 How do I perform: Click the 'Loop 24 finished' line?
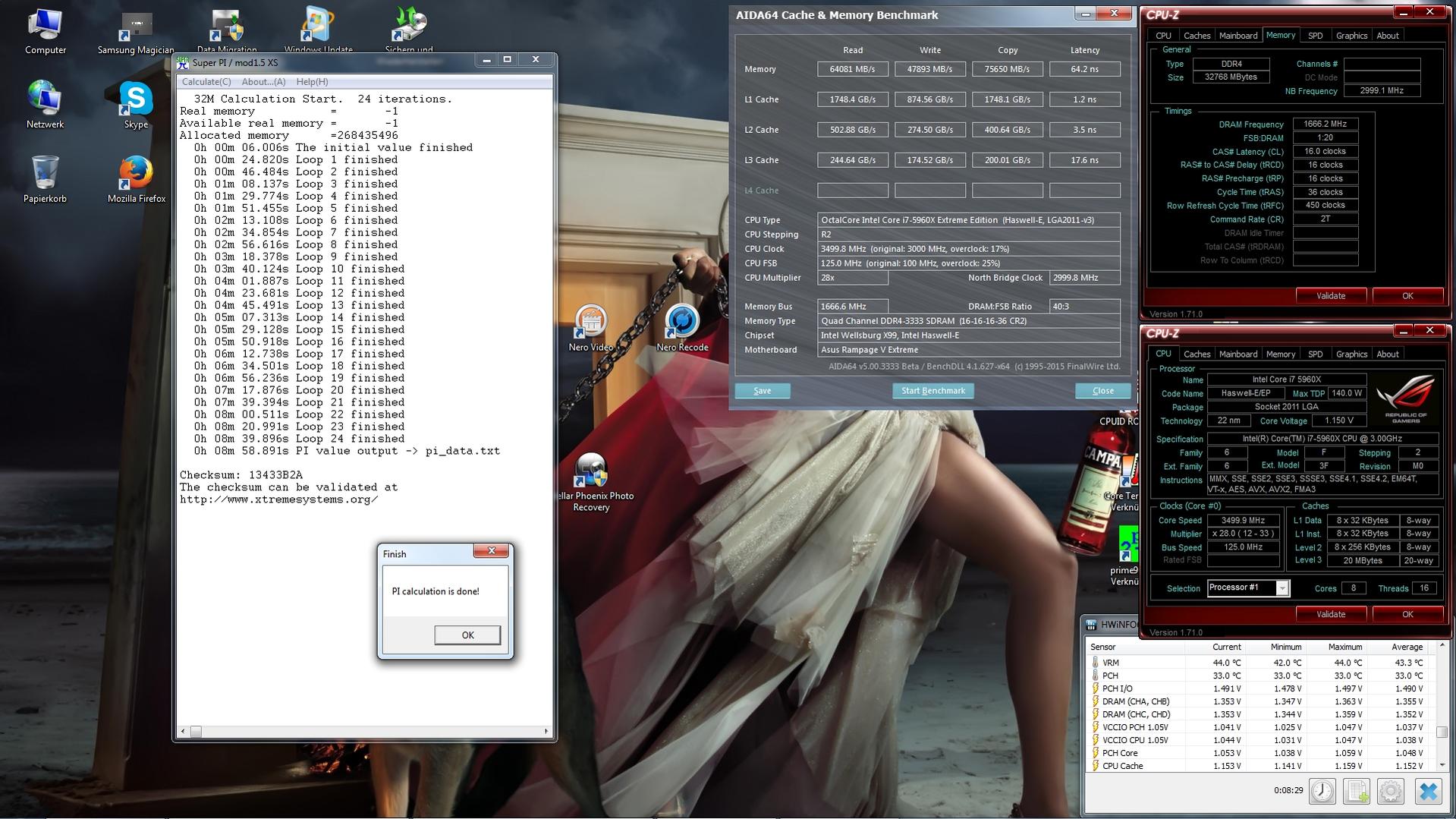pyautogui.click(x=299, y=439)
